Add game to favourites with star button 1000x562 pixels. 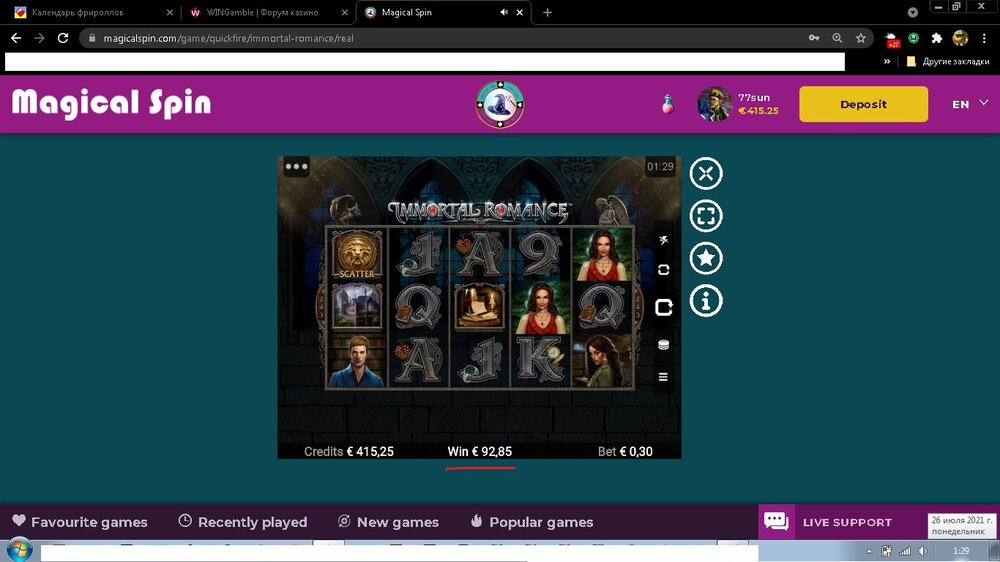click(x=706, y=259)
